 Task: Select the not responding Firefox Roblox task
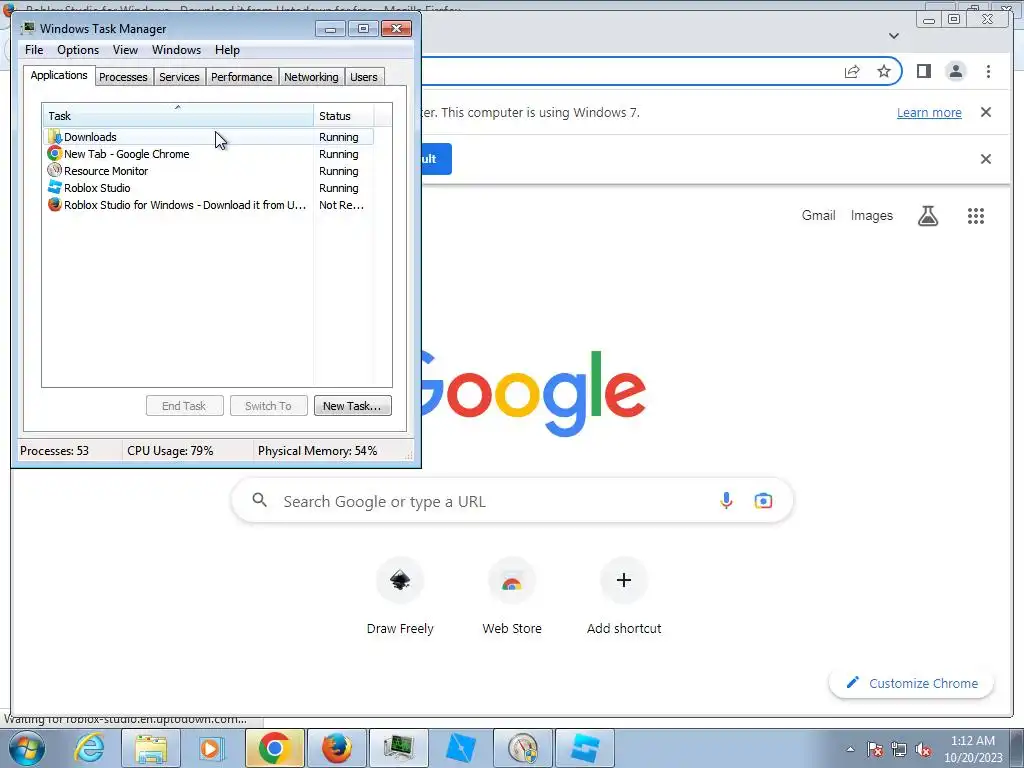click(x=209, y=205)
